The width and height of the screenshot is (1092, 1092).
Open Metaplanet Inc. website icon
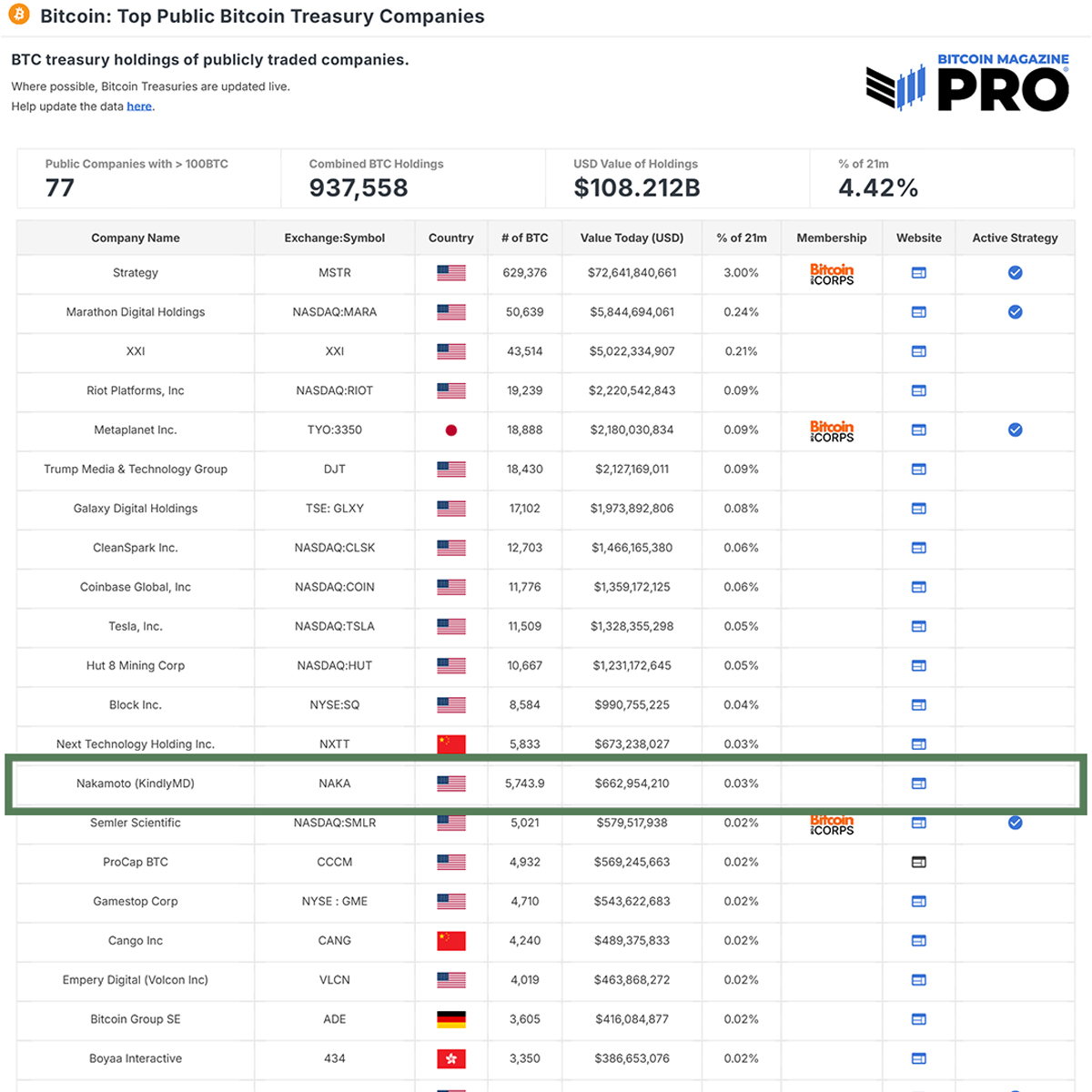(919, 430)
